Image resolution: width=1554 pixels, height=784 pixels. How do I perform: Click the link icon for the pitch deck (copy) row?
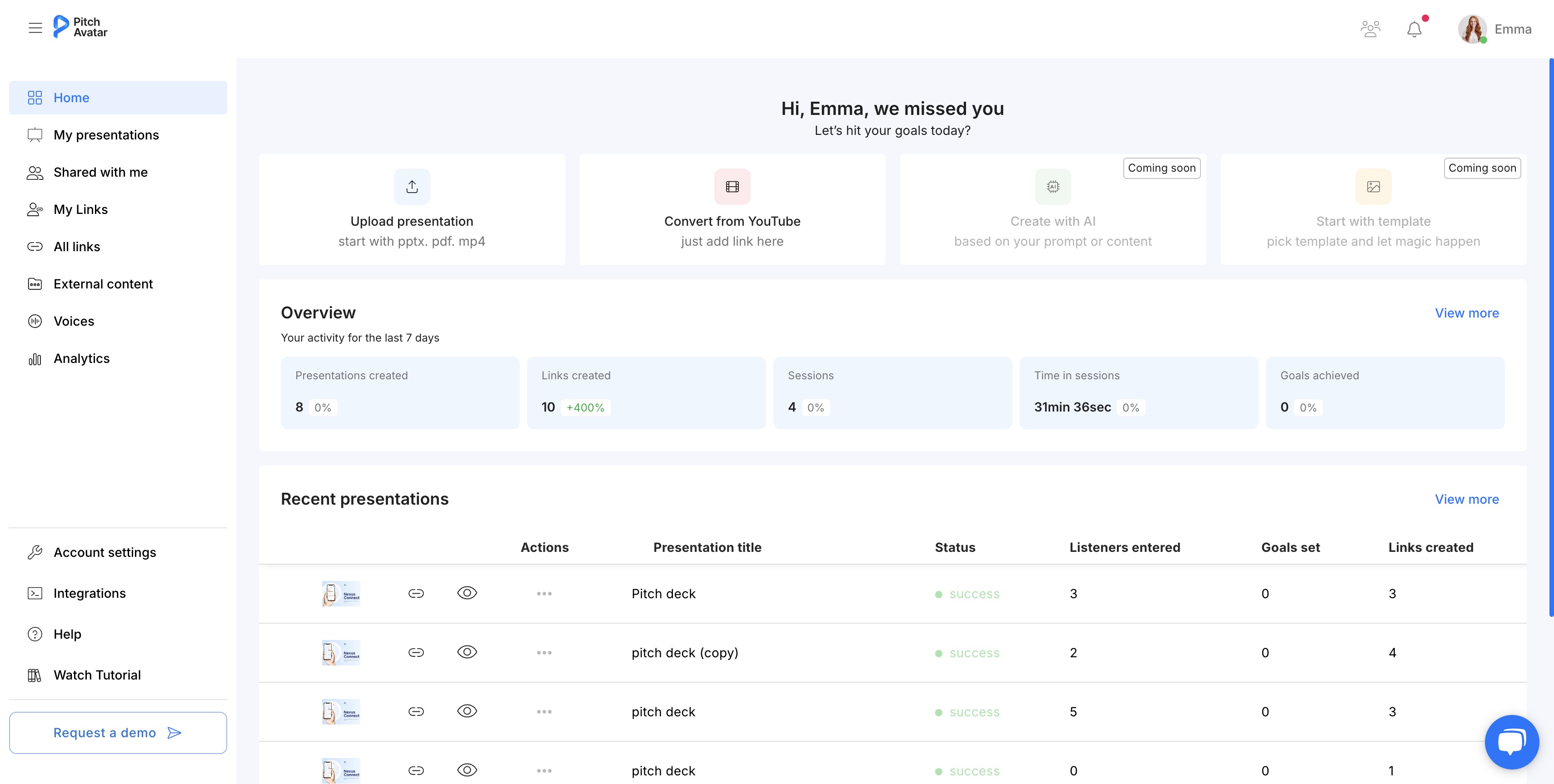pos(416,653)
